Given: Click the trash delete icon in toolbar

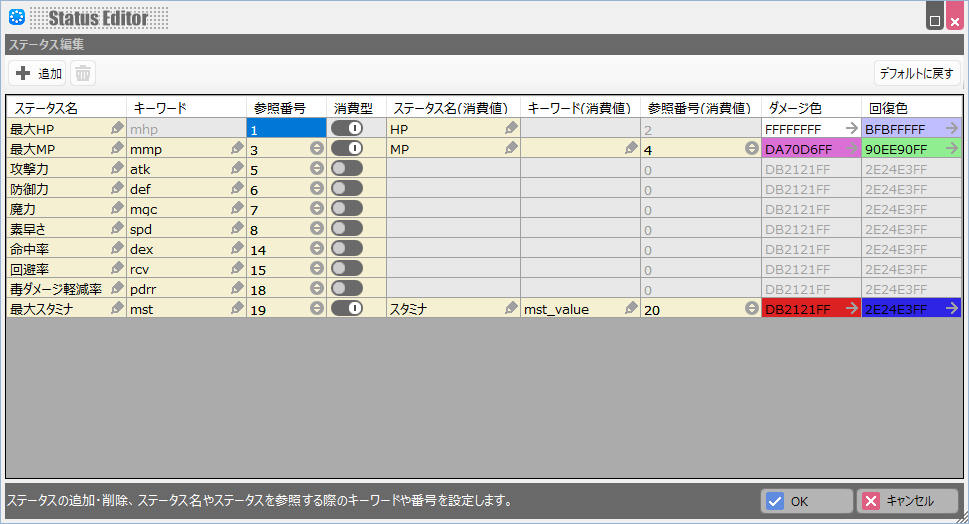Looking at the screenshot, I should (83, 73).
